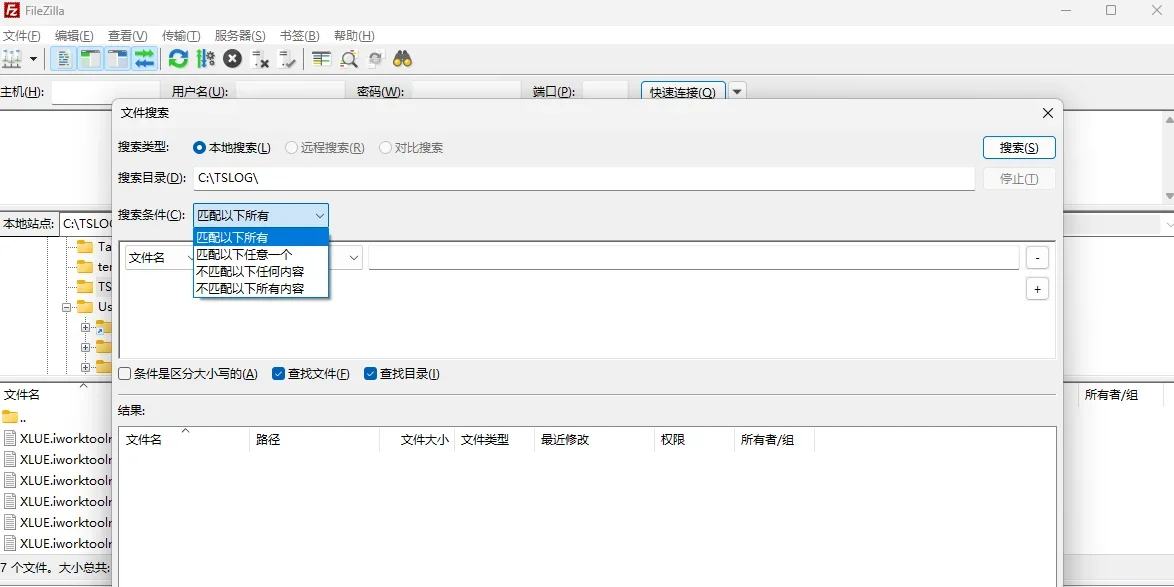Click the 停止(T) button
Viewport: 1174px width, 587px height.
1019,178
